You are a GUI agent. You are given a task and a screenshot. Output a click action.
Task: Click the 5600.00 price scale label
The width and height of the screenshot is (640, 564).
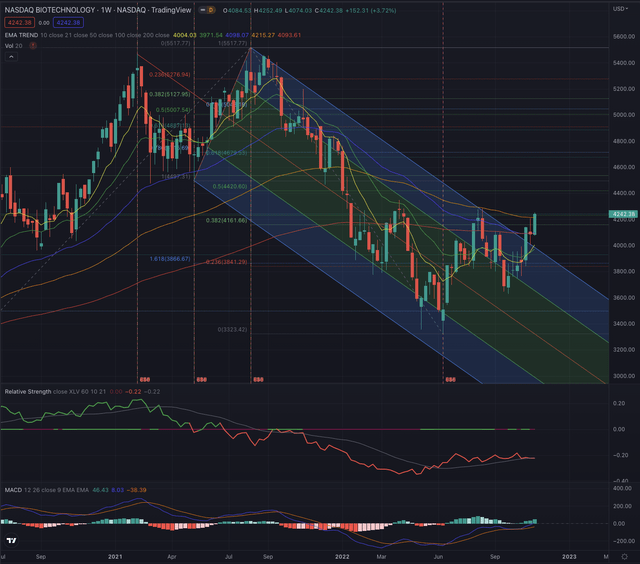point(624,37)
